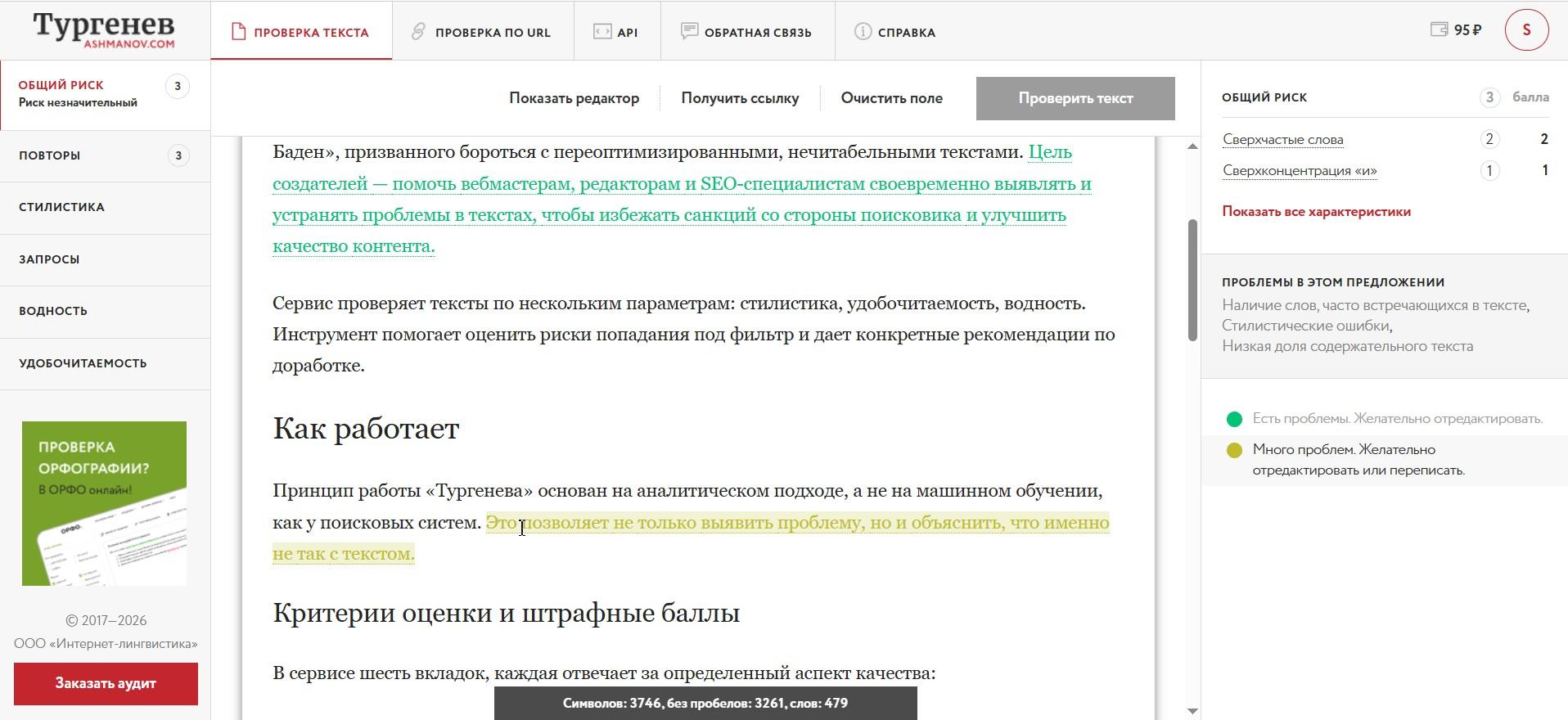The image size is (1568, 720).
Task: Select the green 'Есть проблемы' legend dot
Action: point(1234,419)
